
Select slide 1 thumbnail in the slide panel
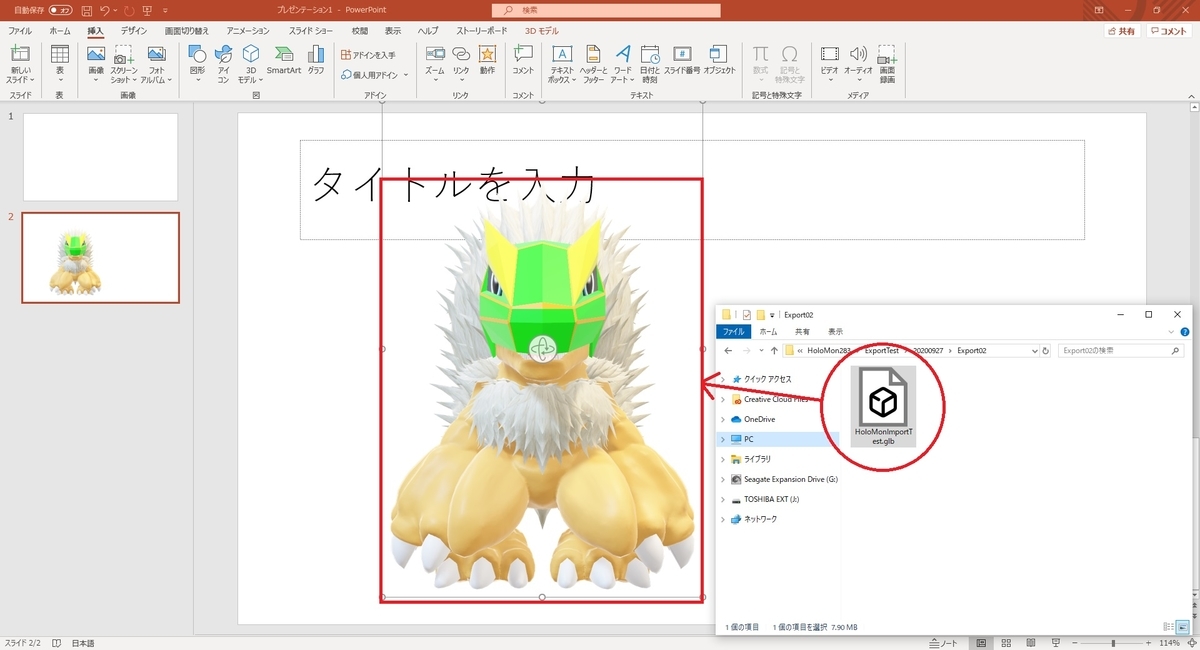100,157
